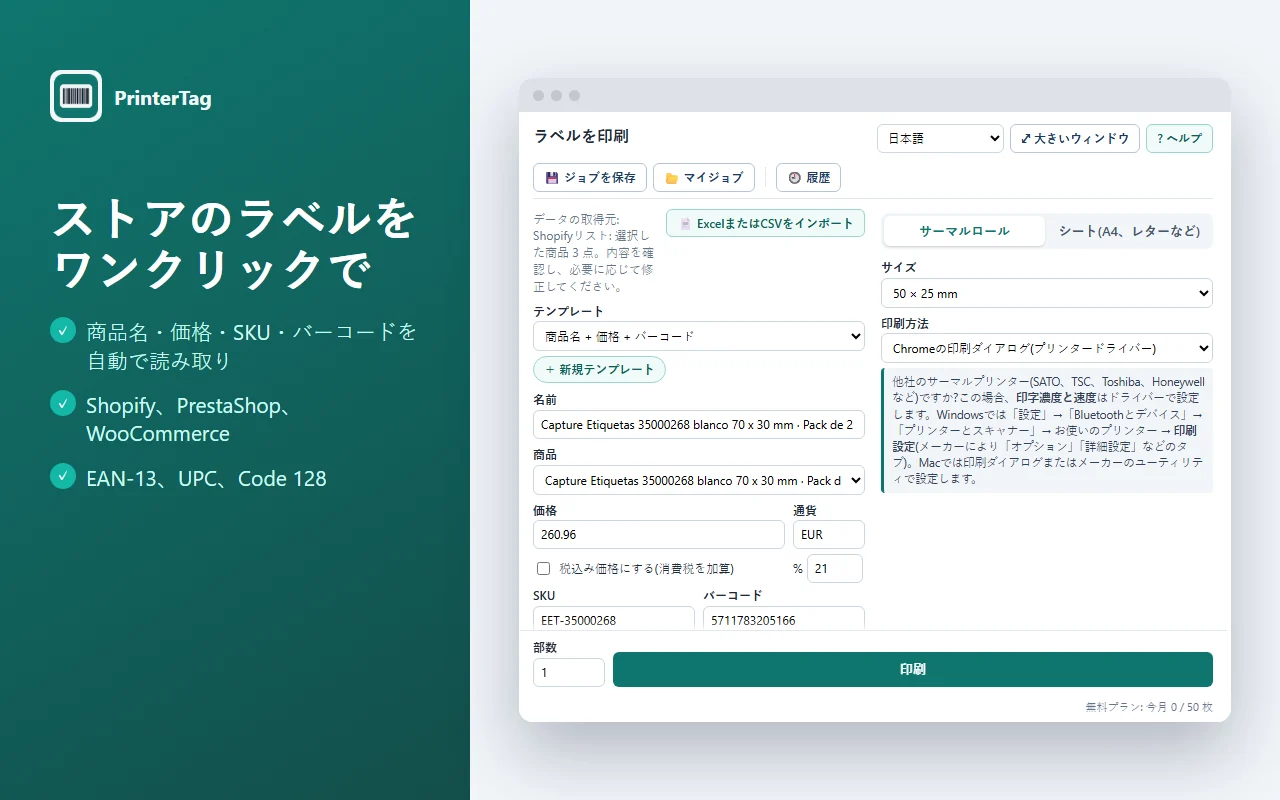Image resolution: width=1280 pixels, height=800 pixels.
Task: Click the 新規テンプレート button
Action: click(x=599, y=369)
